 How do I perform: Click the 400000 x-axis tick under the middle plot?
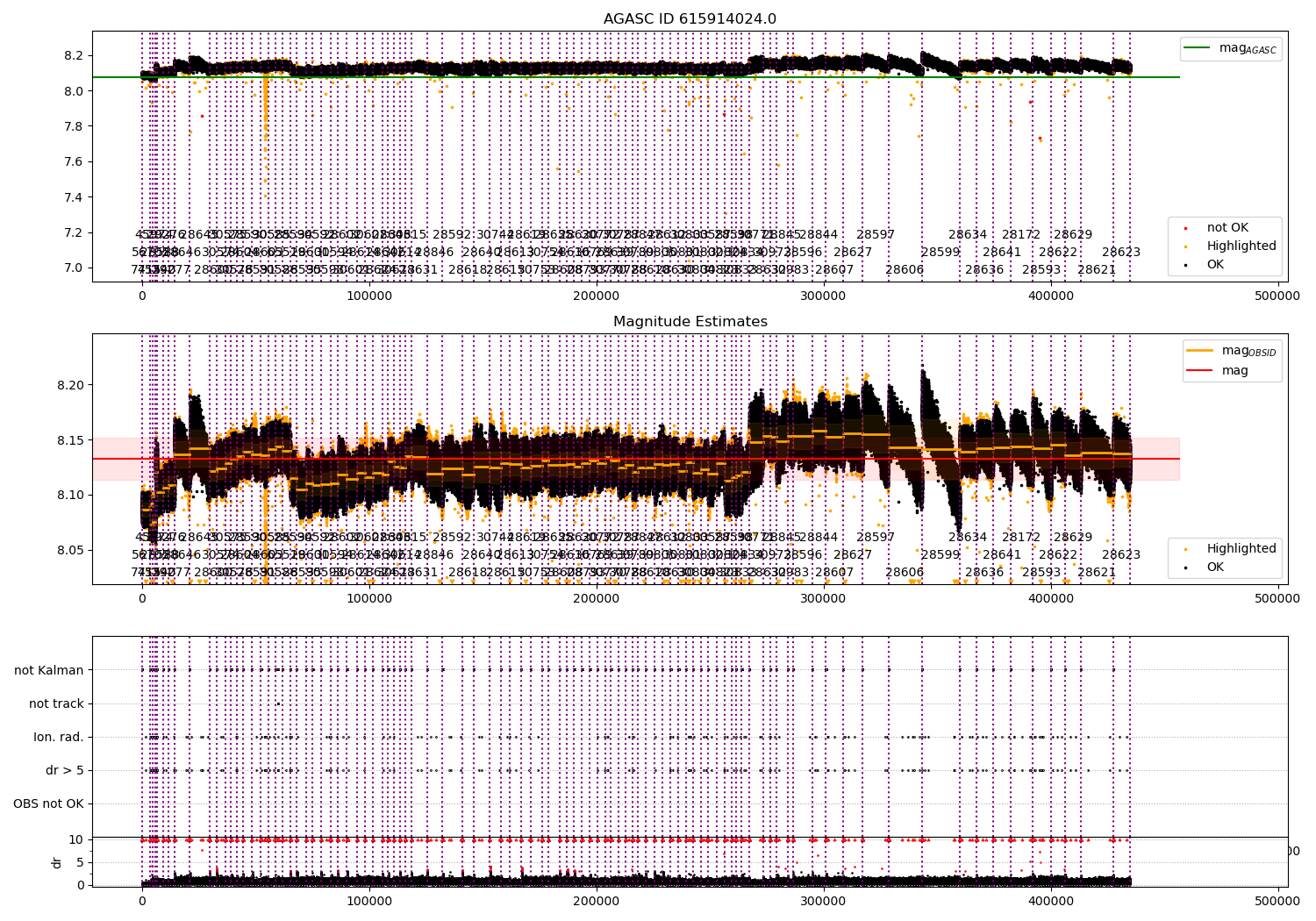pos(1050,599)
